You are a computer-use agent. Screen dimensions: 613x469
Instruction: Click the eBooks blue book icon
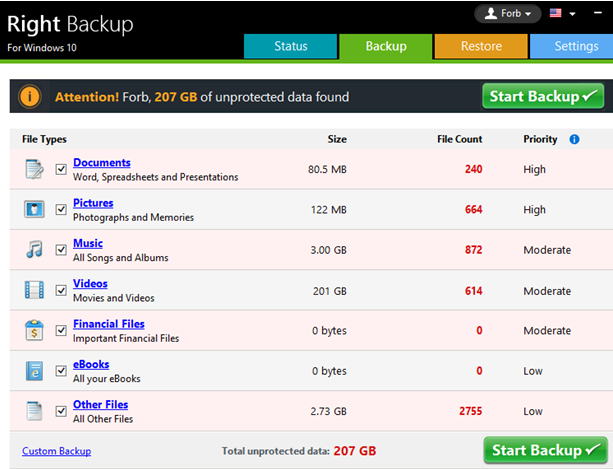pos(34,371)
